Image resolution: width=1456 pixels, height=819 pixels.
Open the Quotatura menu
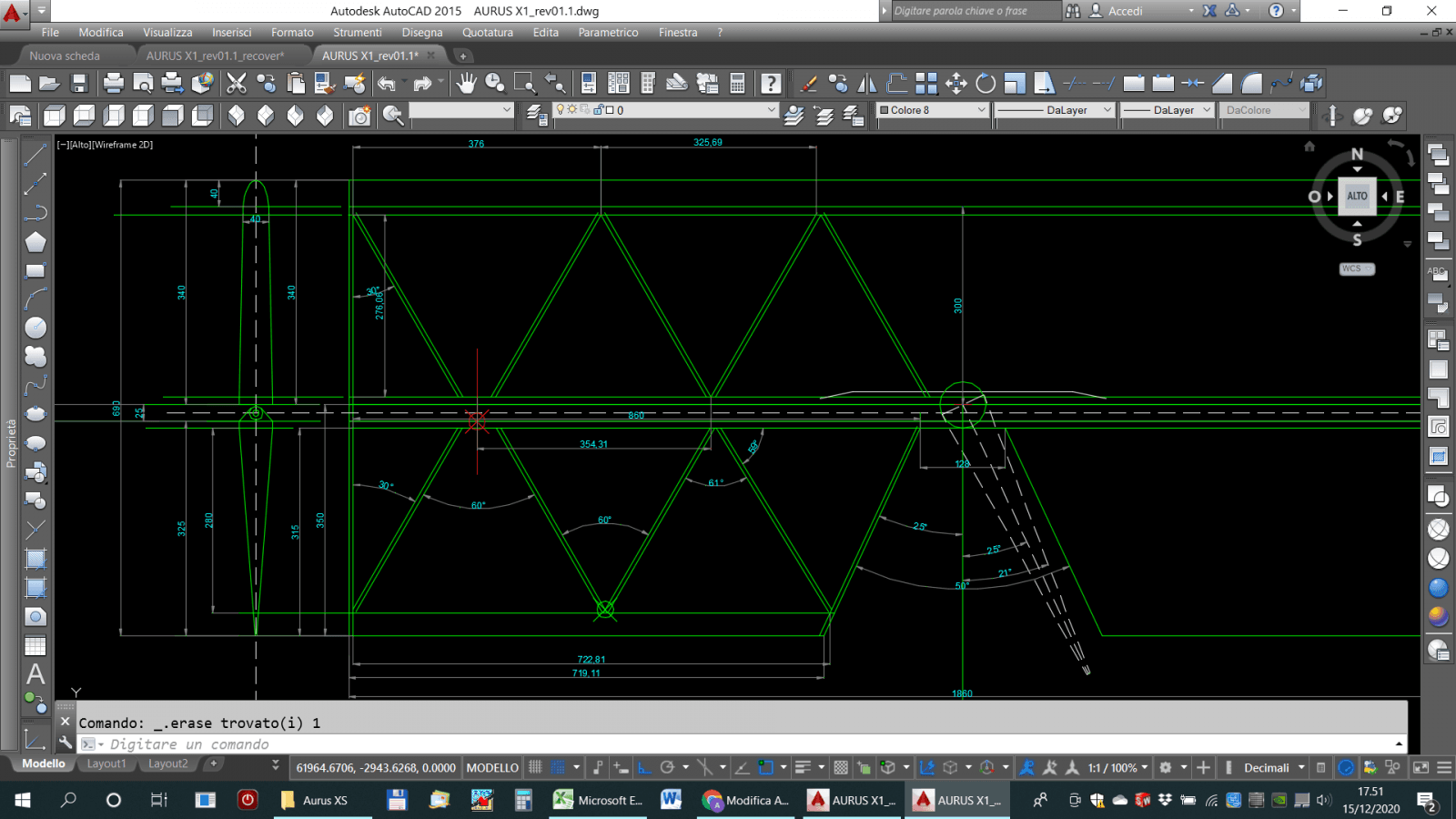487,32
